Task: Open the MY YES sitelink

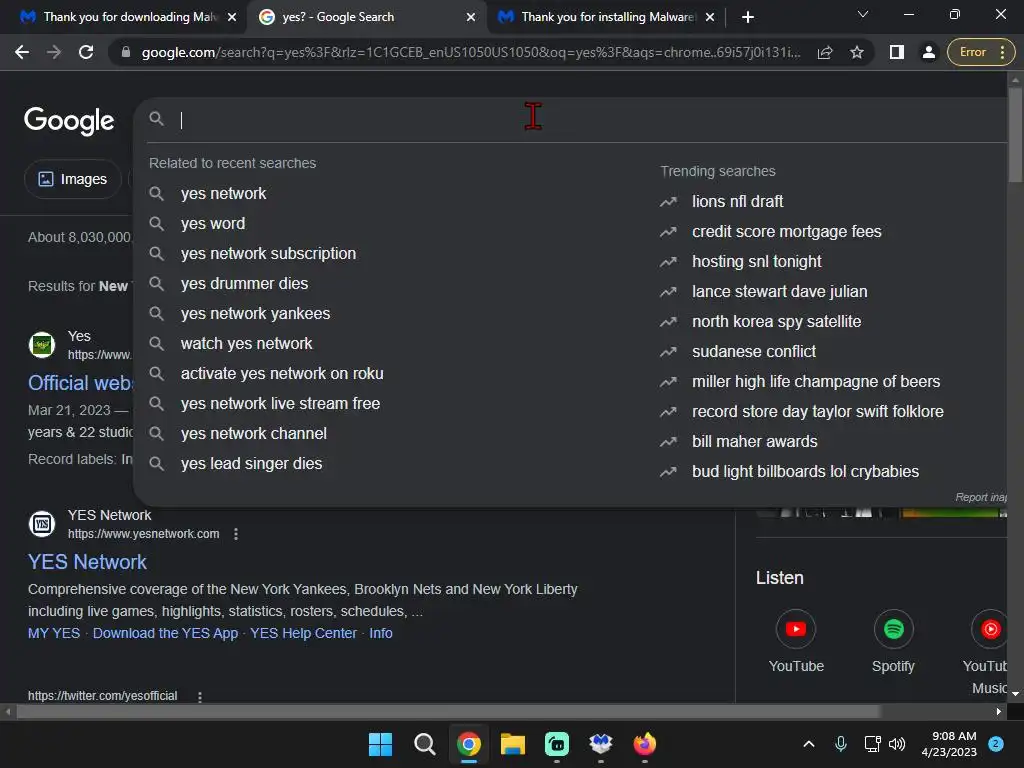Action: point(54,633)
